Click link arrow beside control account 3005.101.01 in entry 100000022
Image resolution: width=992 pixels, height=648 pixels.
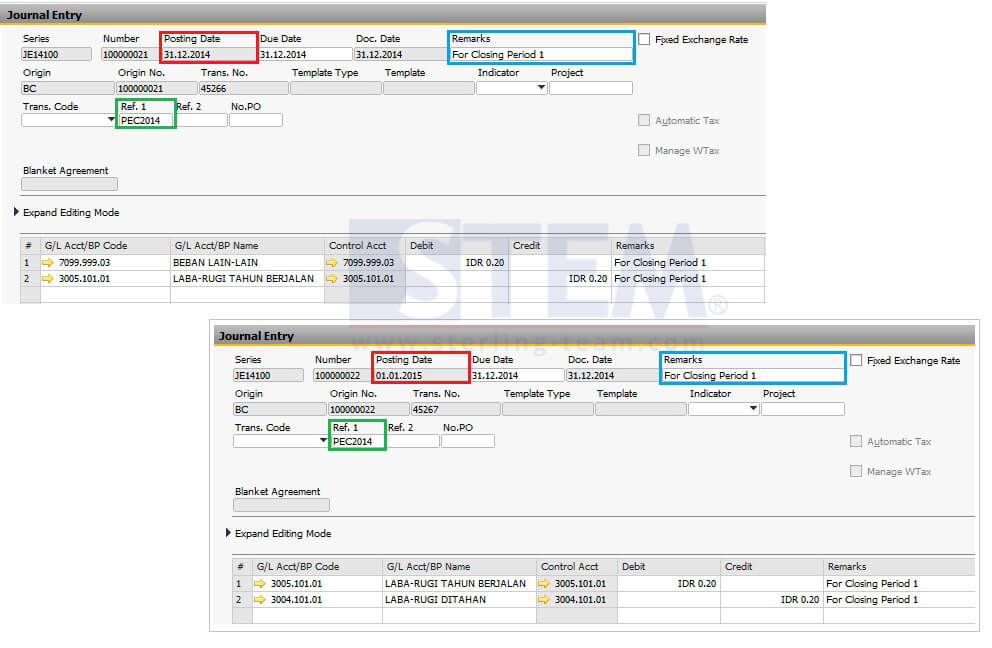544,583
